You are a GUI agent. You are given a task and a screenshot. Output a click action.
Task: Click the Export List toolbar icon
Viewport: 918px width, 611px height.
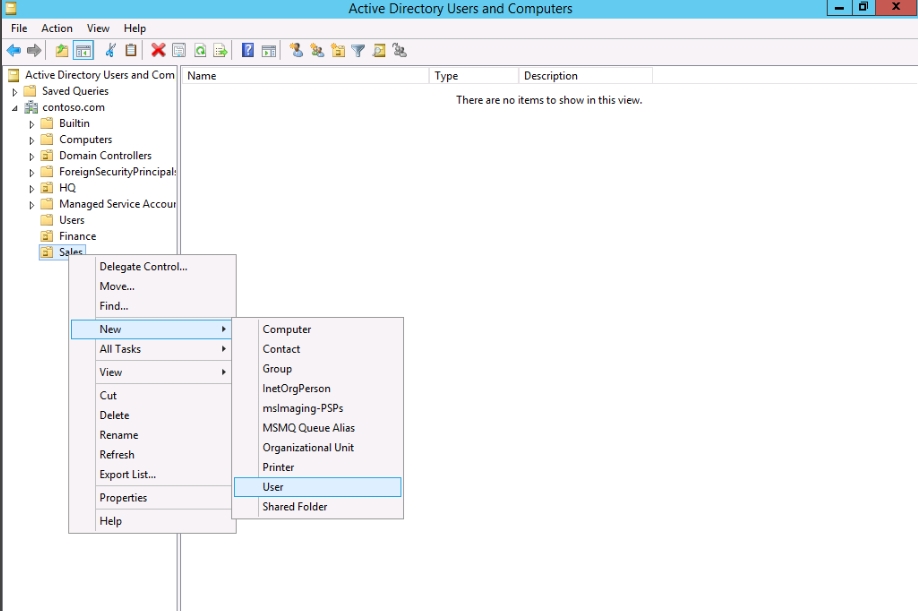point(221,51)
